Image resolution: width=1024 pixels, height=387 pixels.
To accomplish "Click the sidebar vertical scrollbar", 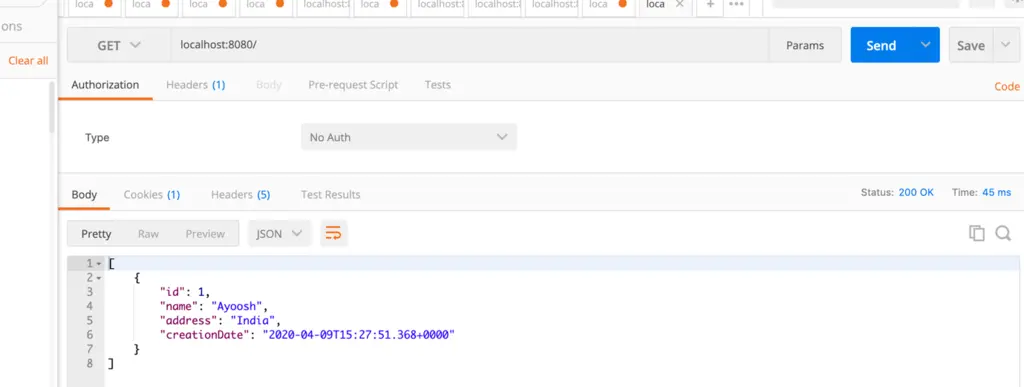I will click(52, 108).
